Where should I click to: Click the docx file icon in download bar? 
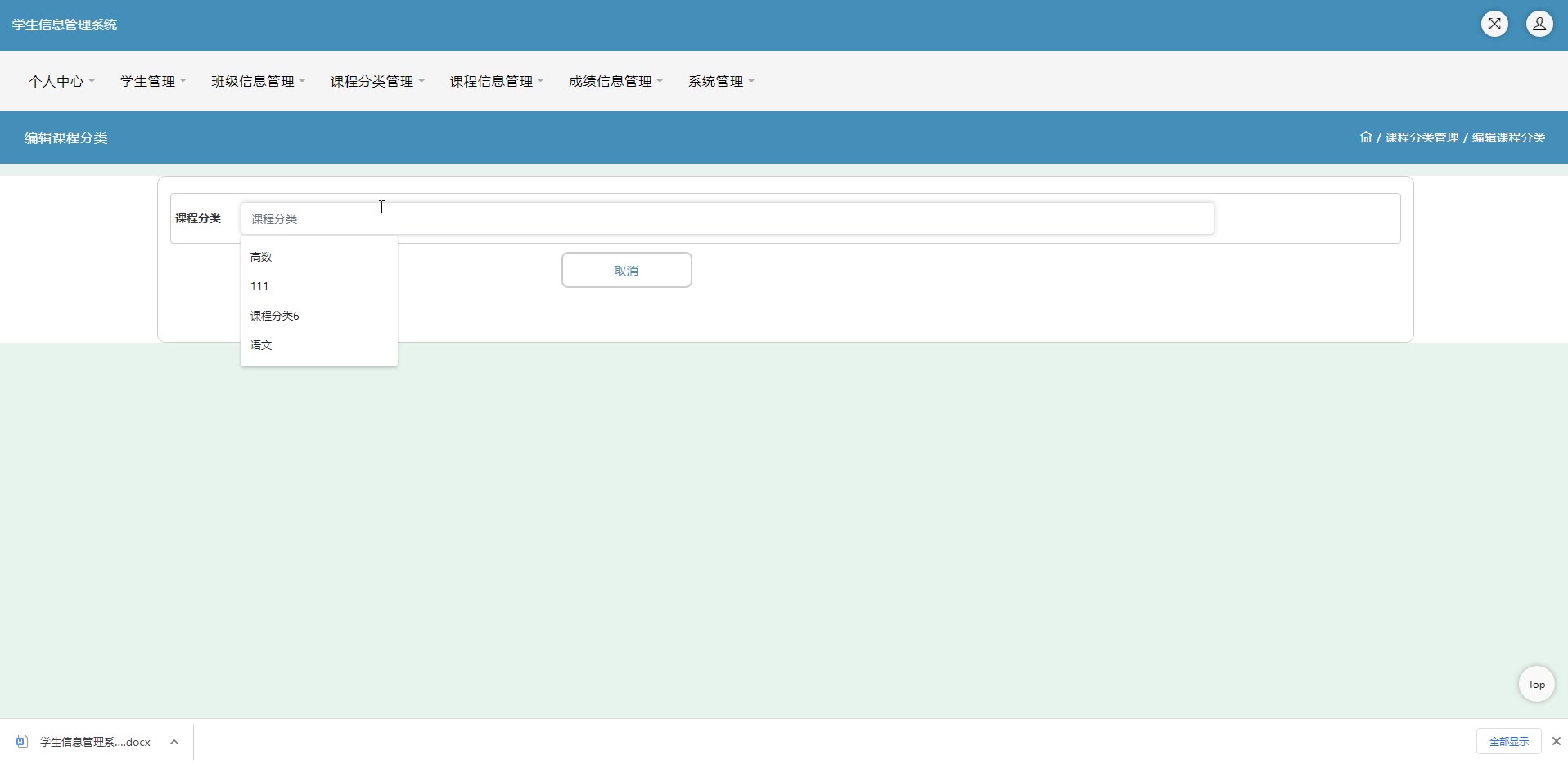click(x=22, y=741)
